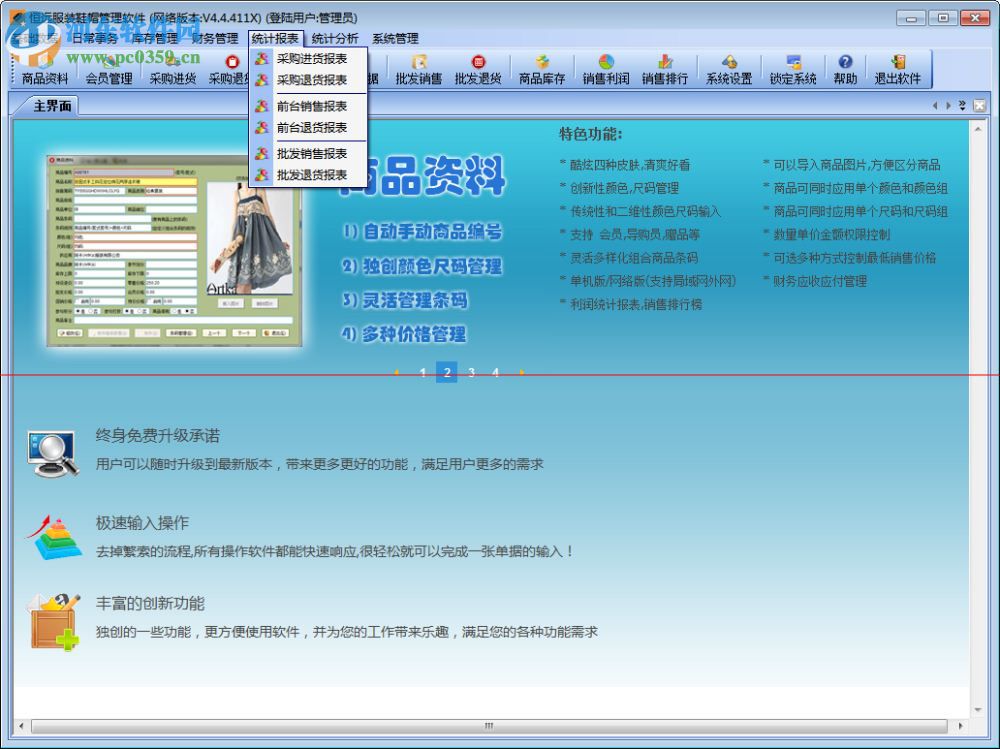
Task: Click the tab-bar right scroll arrow
Action: (948, 105)
